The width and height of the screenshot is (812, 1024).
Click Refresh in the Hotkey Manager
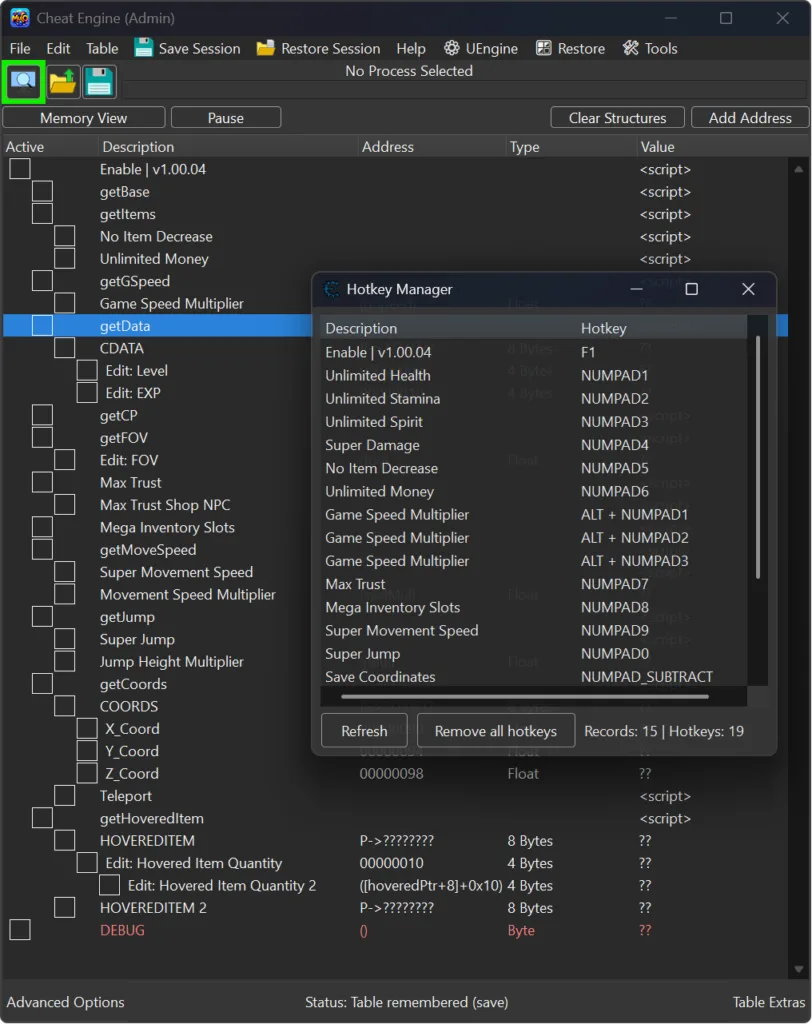pos(363,730)
